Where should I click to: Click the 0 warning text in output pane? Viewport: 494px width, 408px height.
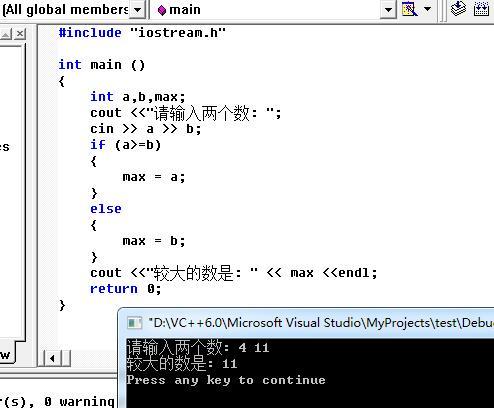(79, 401)
